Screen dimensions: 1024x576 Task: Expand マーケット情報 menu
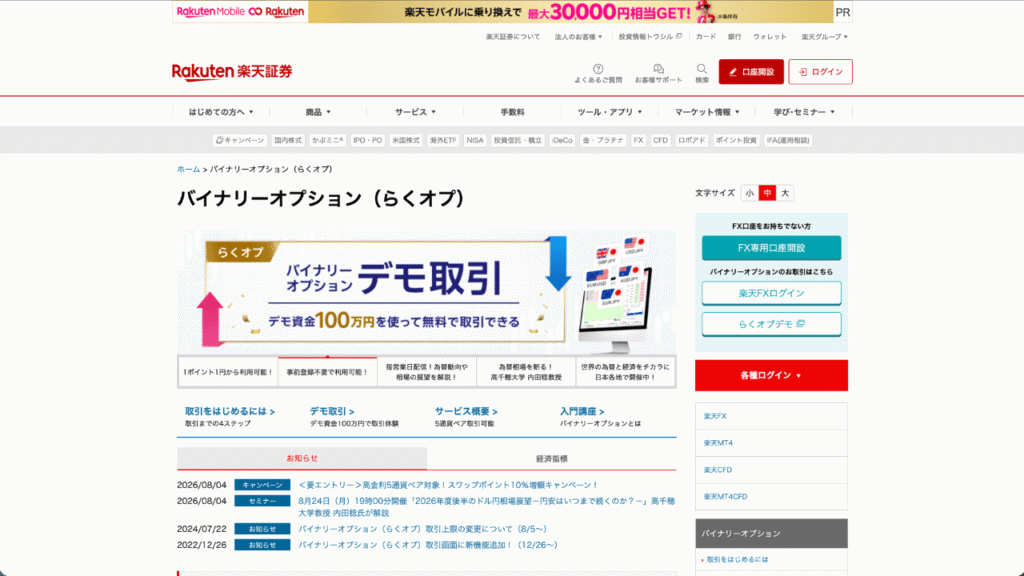coord(707,112)
